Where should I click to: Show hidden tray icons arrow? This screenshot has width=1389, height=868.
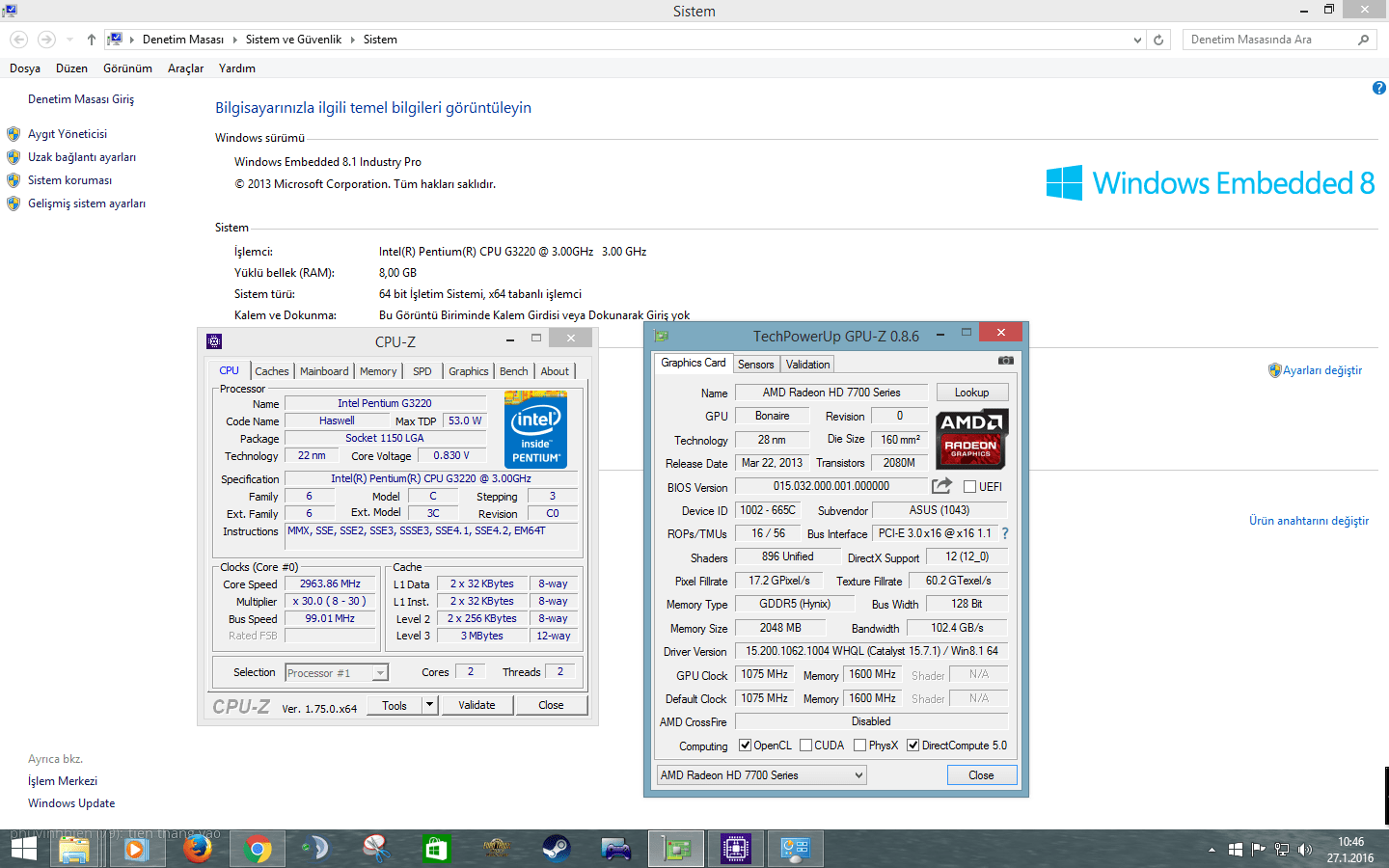1212,850
